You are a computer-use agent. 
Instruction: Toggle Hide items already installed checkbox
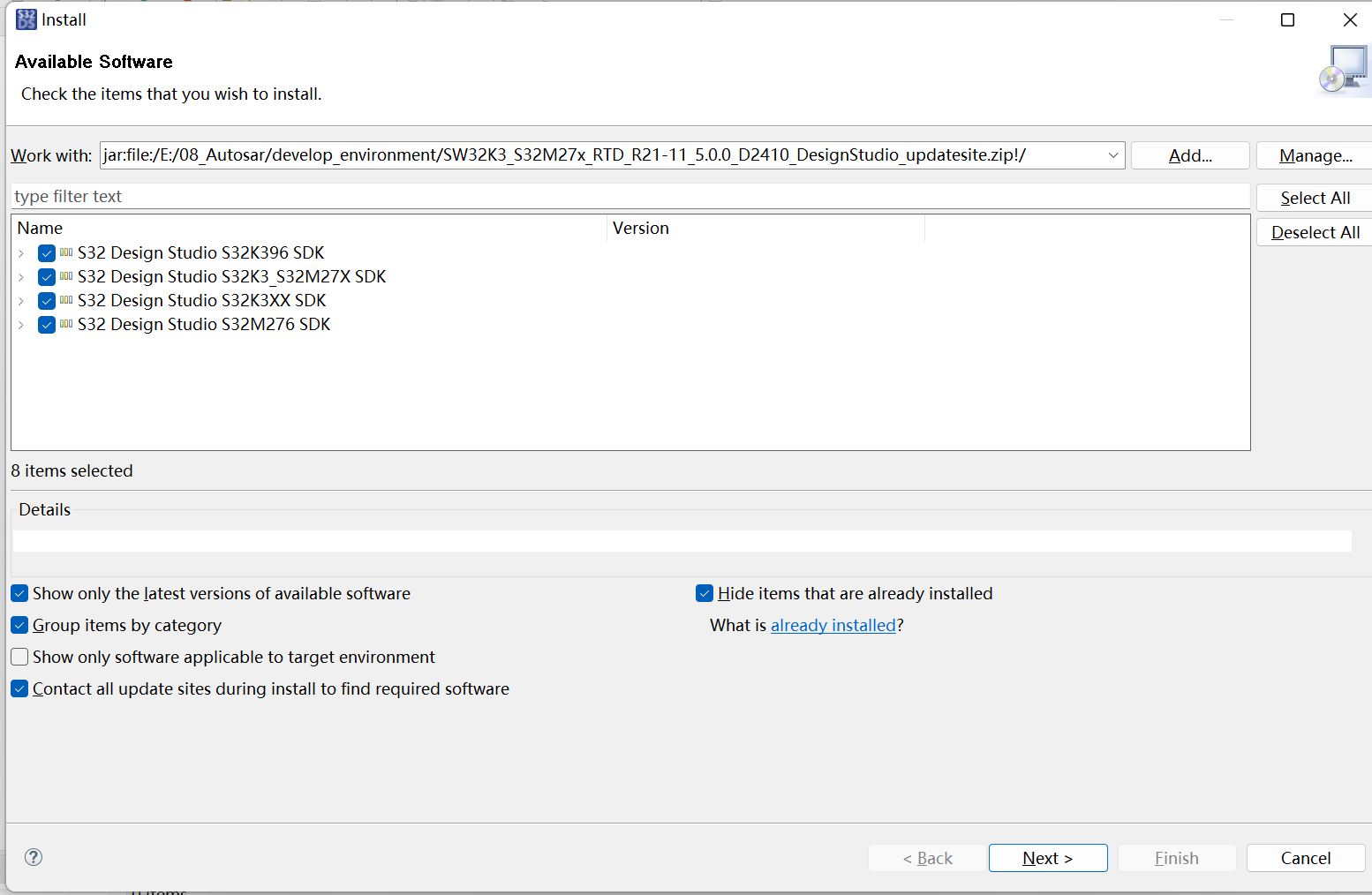click(x=705, y=593)
